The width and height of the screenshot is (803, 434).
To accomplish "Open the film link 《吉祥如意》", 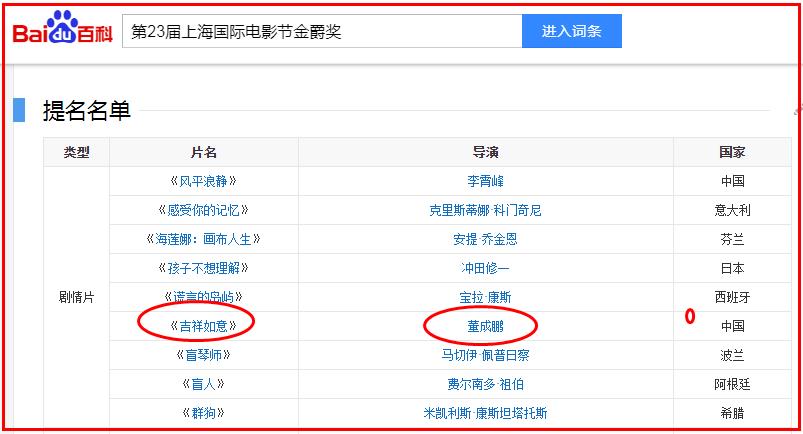I will [x=203, y=326].
